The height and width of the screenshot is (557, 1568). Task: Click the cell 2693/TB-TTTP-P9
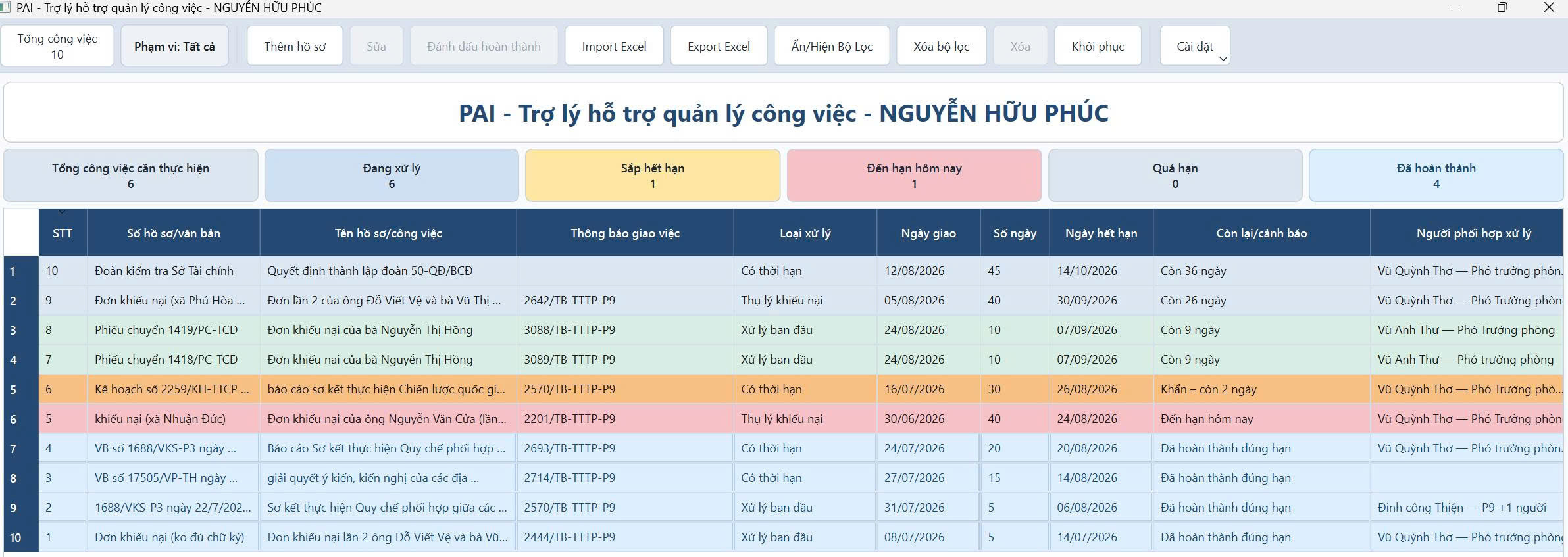[625, 448]
